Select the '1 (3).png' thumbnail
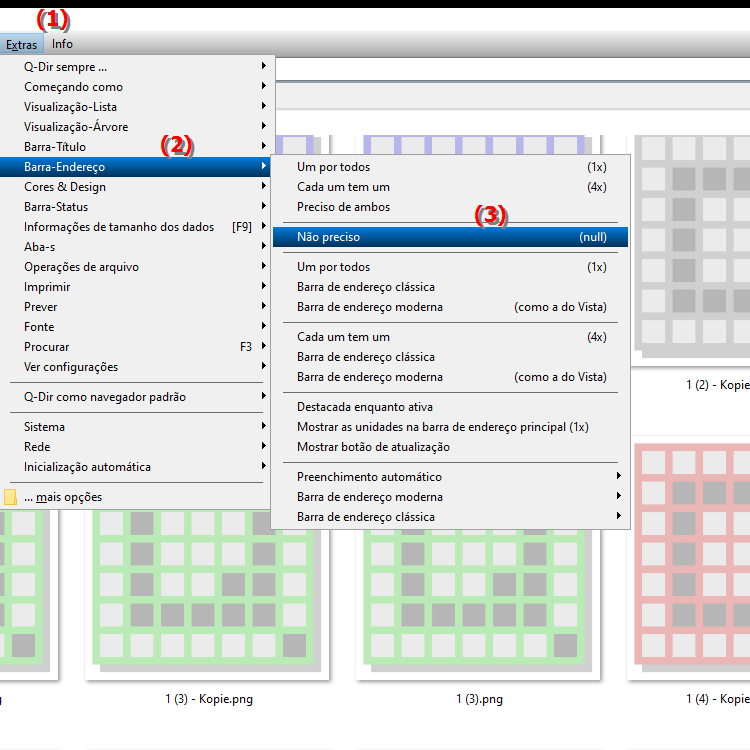 pyautogui.click(x=477, y=603)
